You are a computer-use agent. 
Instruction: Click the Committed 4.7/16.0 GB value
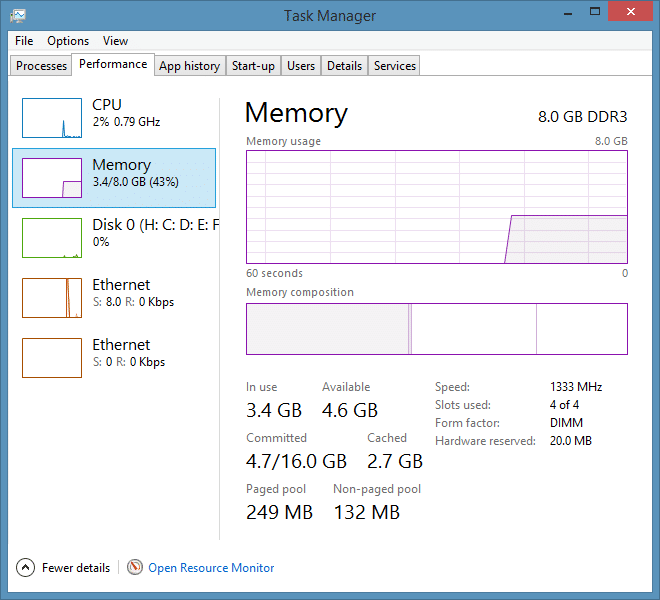pos(296,461)
